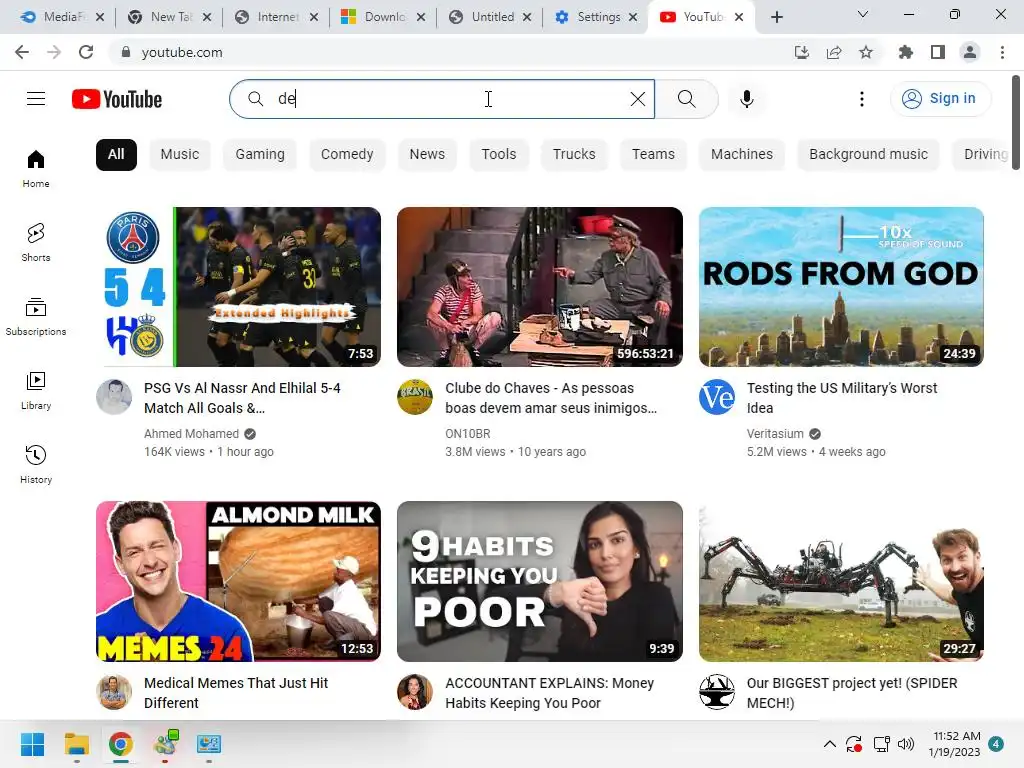
Task: Open Chrome extensions puzzle icon
Action: point(905,52)
